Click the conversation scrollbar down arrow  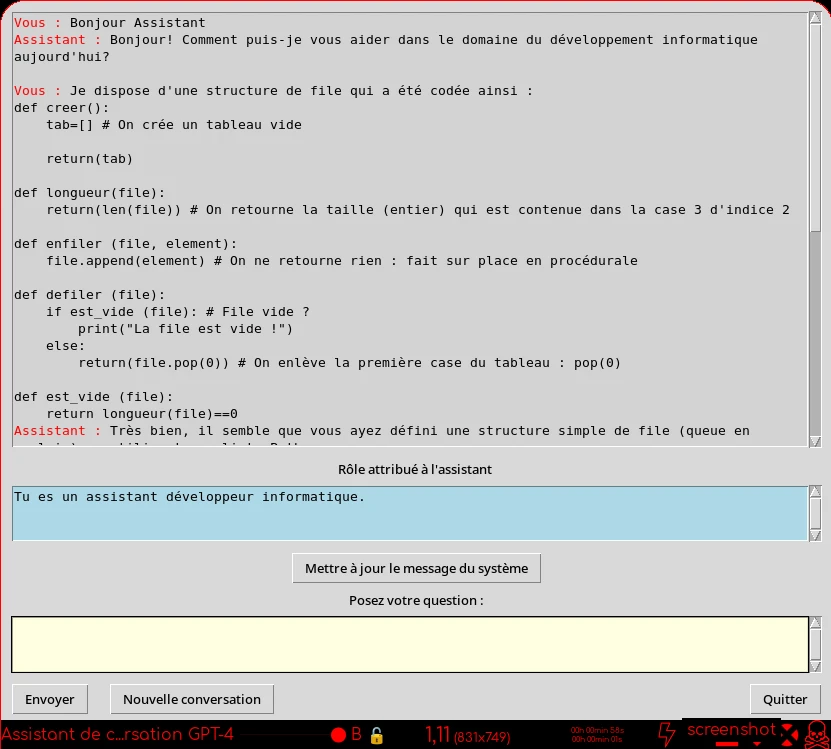(x=815, y=440)
